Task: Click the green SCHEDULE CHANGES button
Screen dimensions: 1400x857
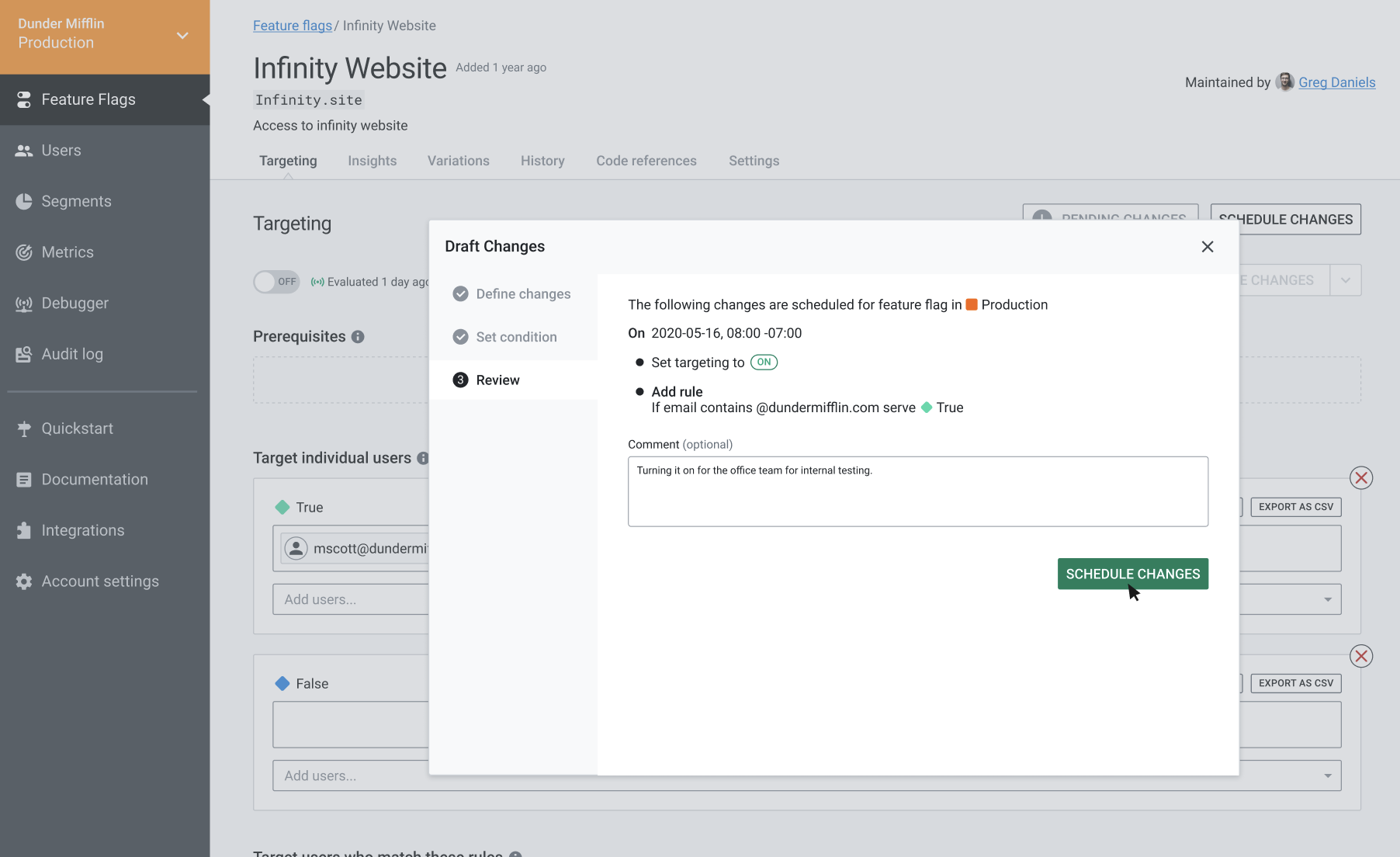Action: 1132,574
